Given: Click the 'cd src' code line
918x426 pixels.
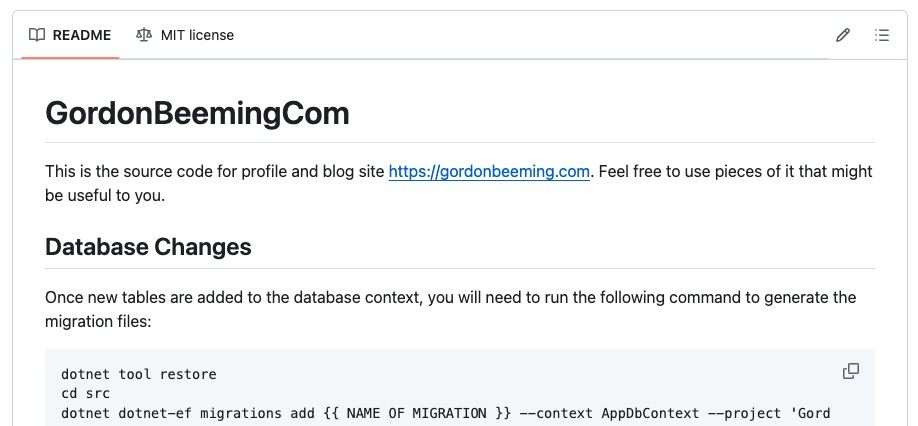Looking at the screenshot, I should pyautogui.click(x=86, y=394).
